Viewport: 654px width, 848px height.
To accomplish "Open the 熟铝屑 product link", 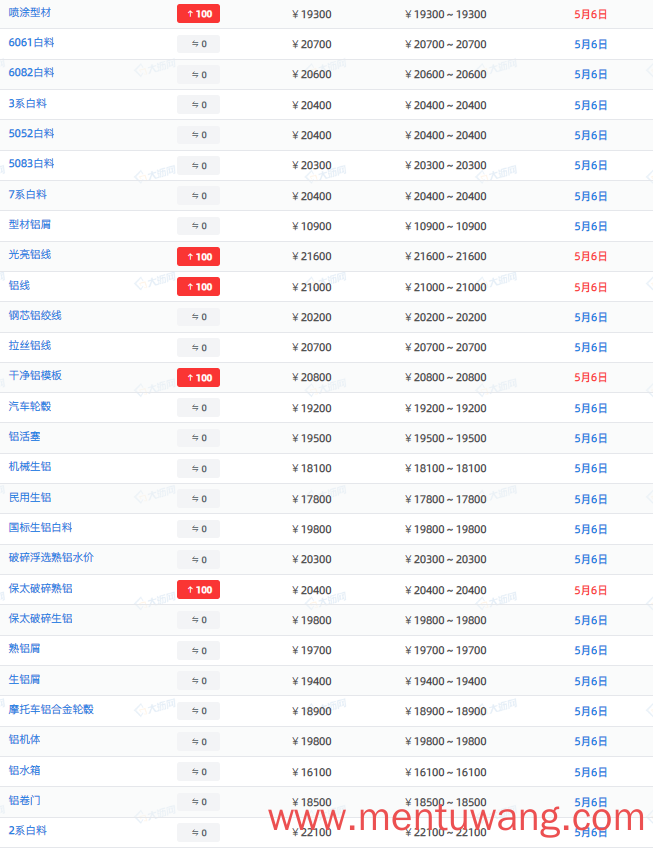I will (24, 648).
